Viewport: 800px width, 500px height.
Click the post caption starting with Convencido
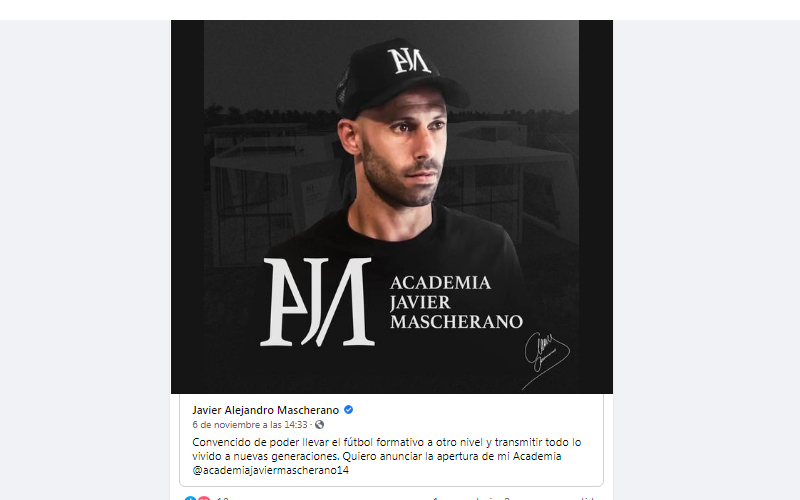click(x=387, y=456)
